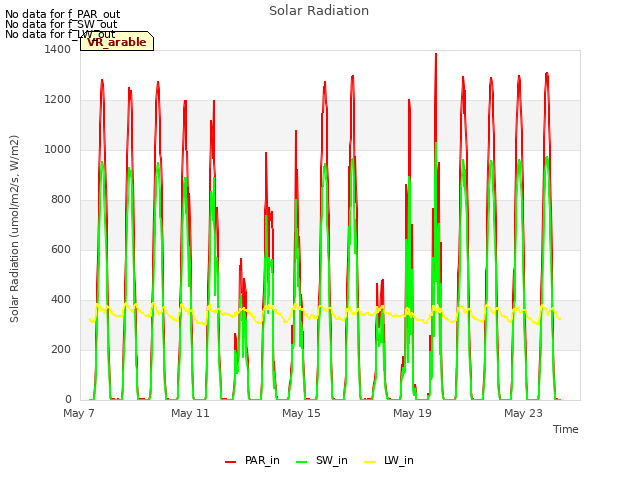Click the 1000 y-axis tick label
640x480 pixels.
[x=58, y=149]
